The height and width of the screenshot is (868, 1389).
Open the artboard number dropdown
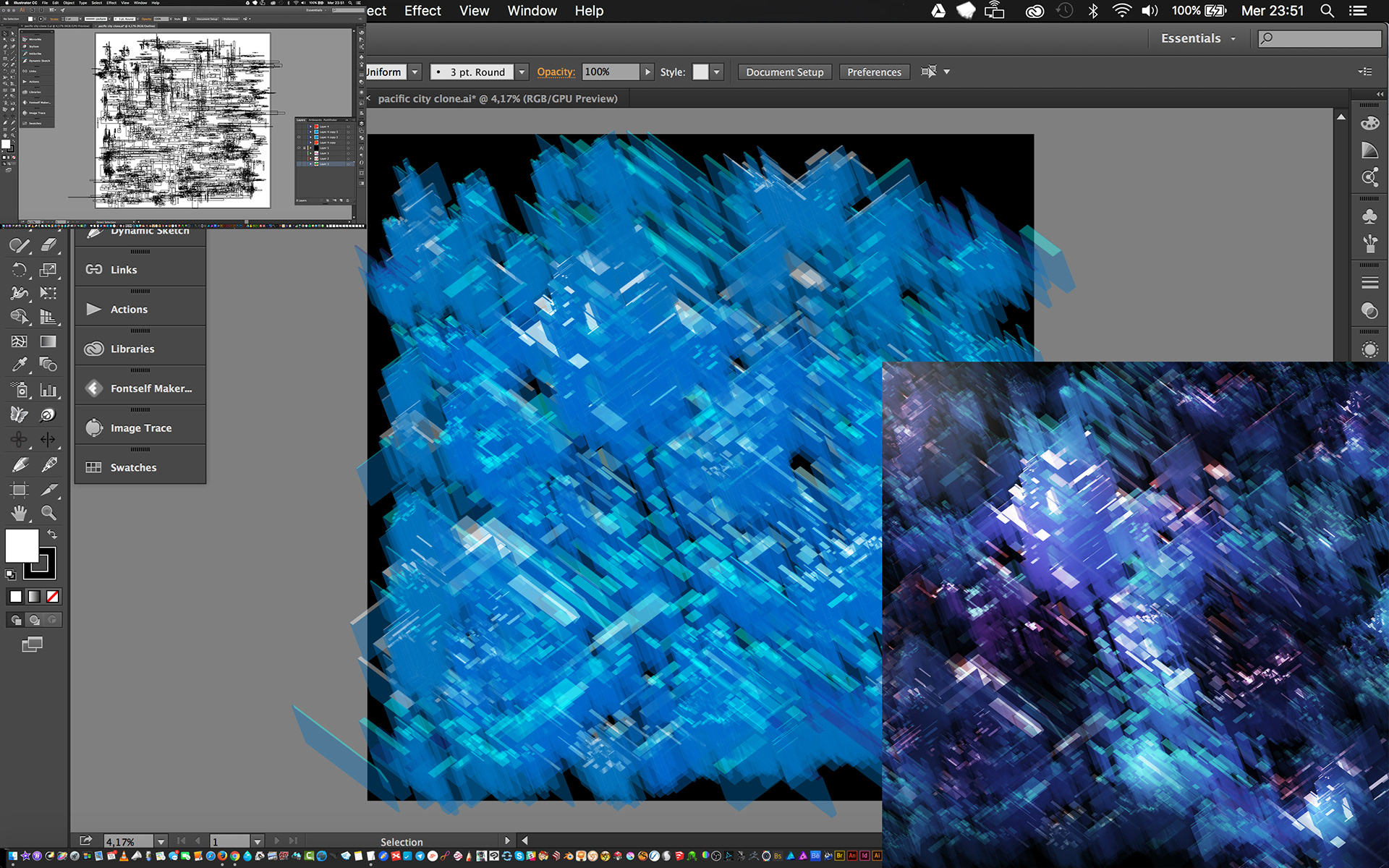[x=257, y=841]
